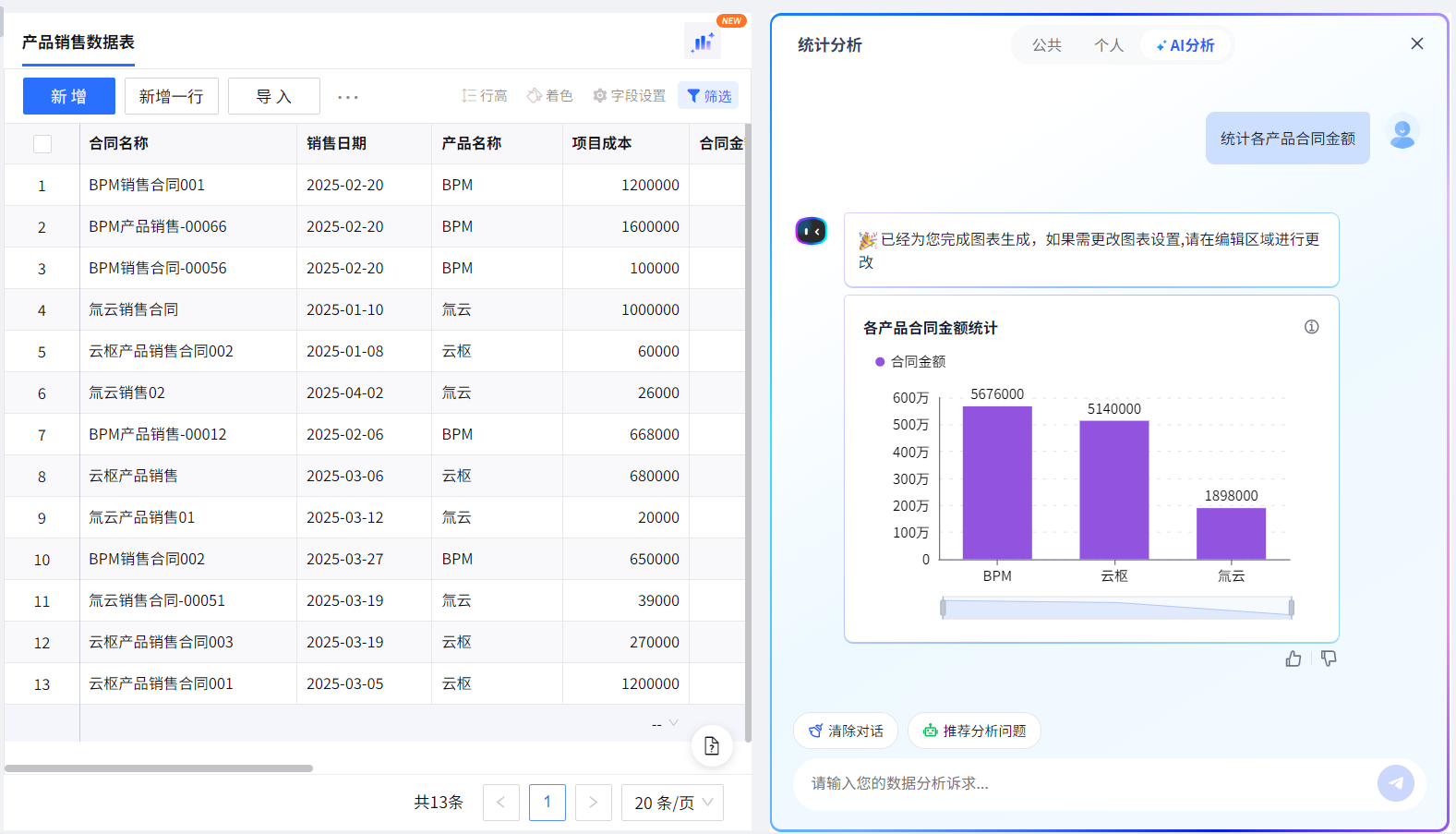Click the blue 新增 button
This screenshot has height=834, width=1456.
[x=69, y=96]
